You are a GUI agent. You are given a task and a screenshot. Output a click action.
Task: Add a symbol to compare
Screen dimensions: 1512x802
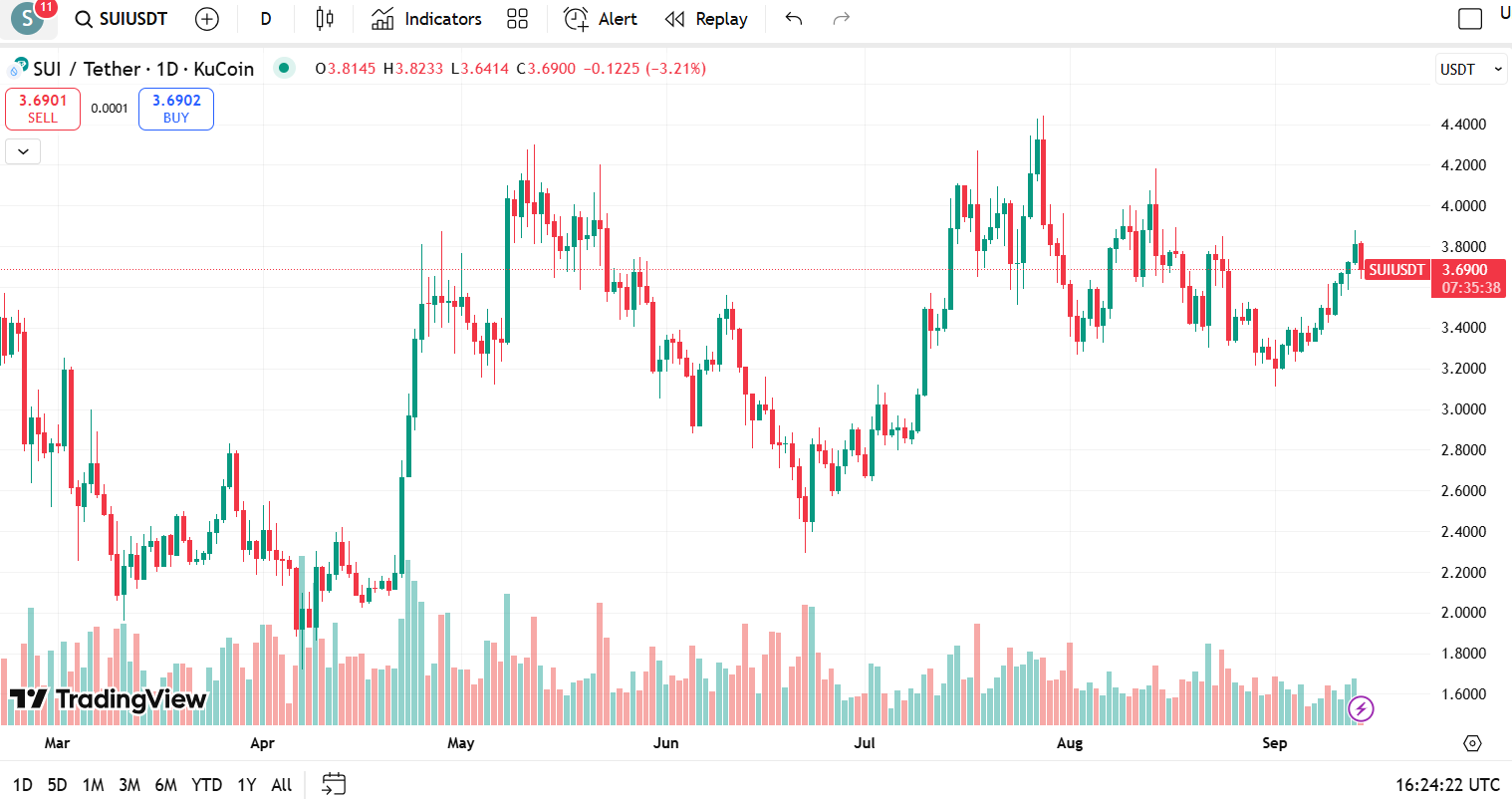click(x=207, y=19)
